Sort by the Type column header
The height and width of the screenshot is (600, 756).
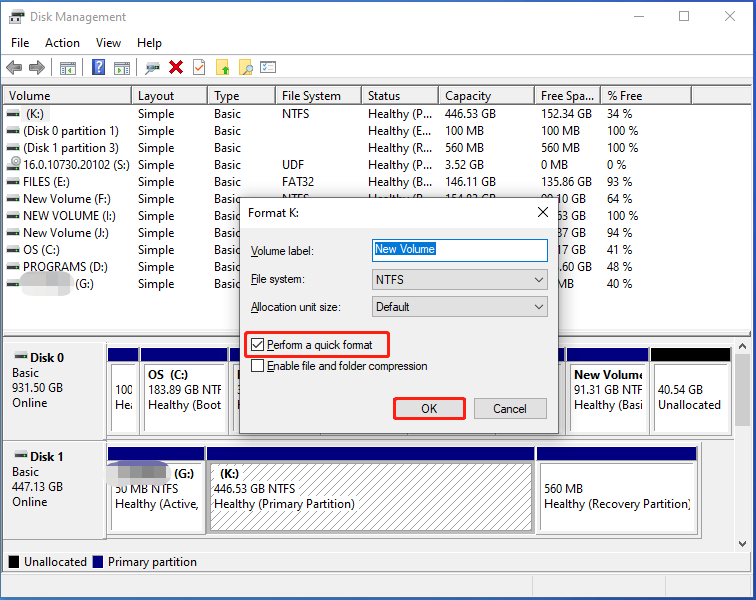(242, 95)
